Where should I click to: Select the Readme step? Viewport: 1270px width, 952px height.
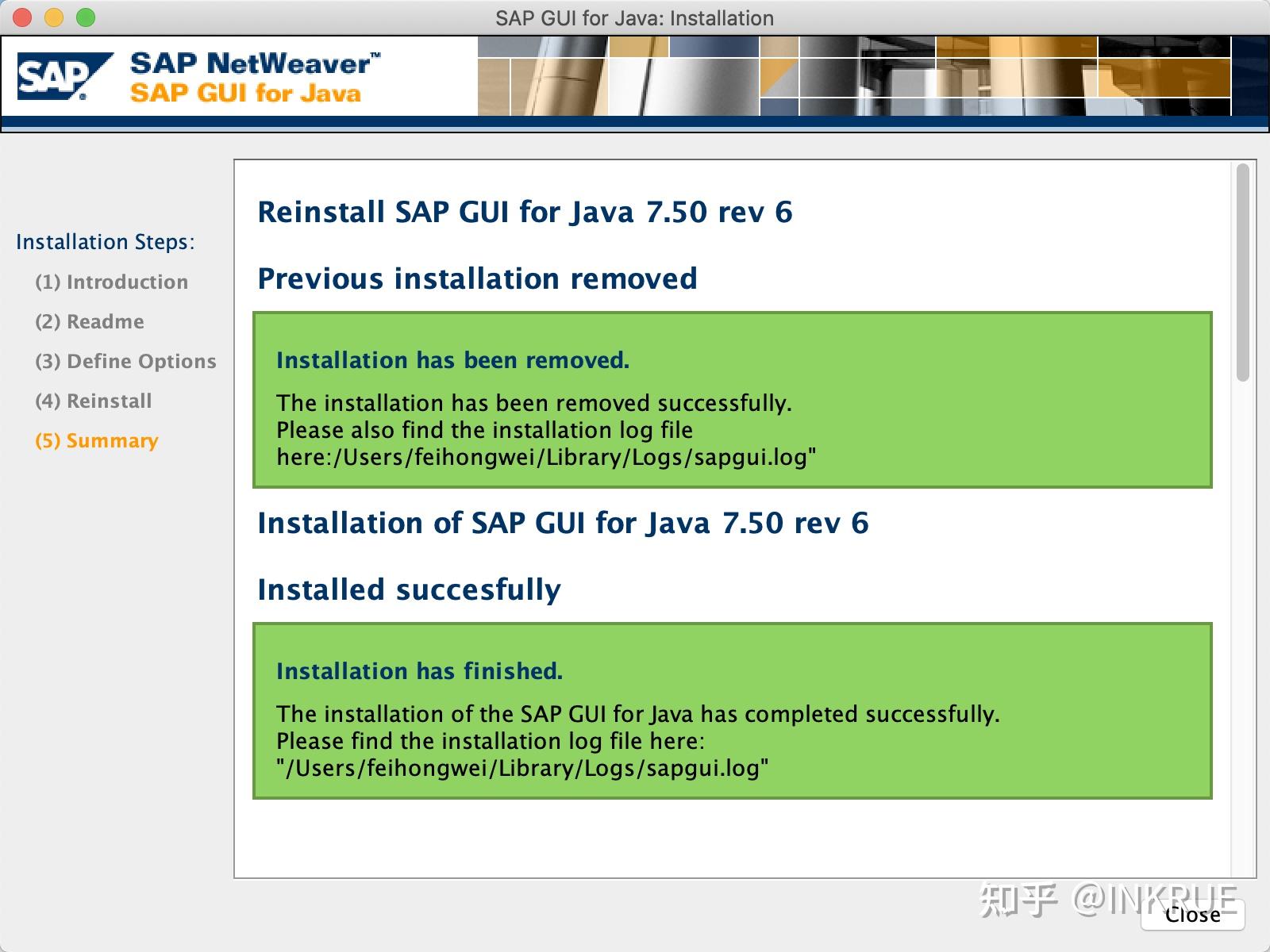tap(90, 321)
